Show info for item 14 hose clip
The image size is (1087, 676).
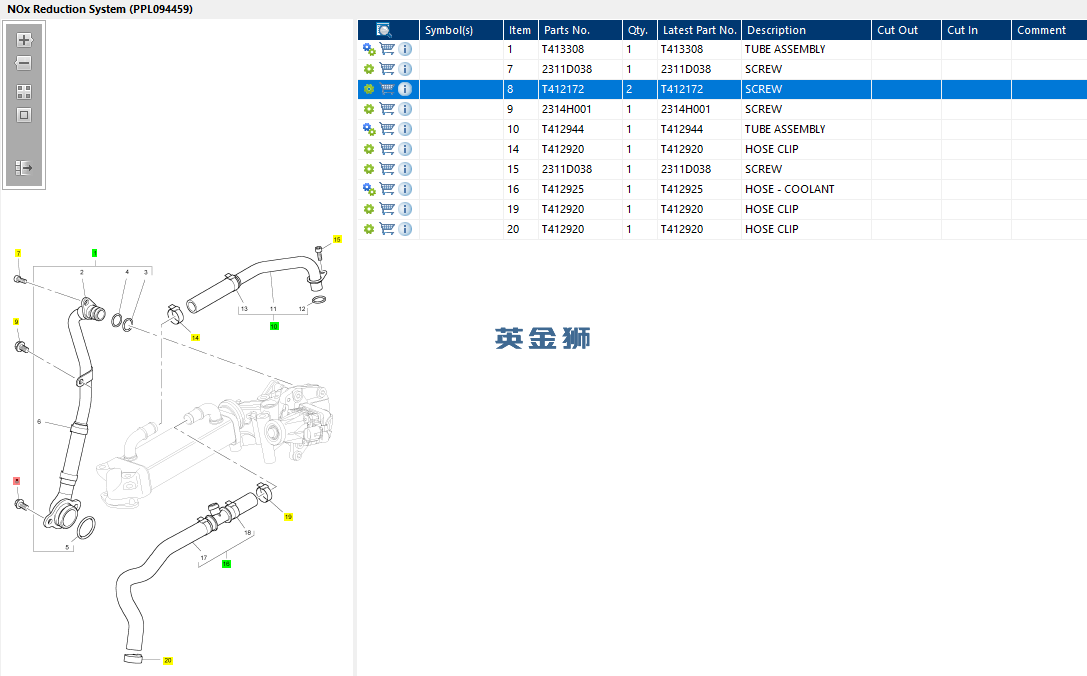[406, 149]
